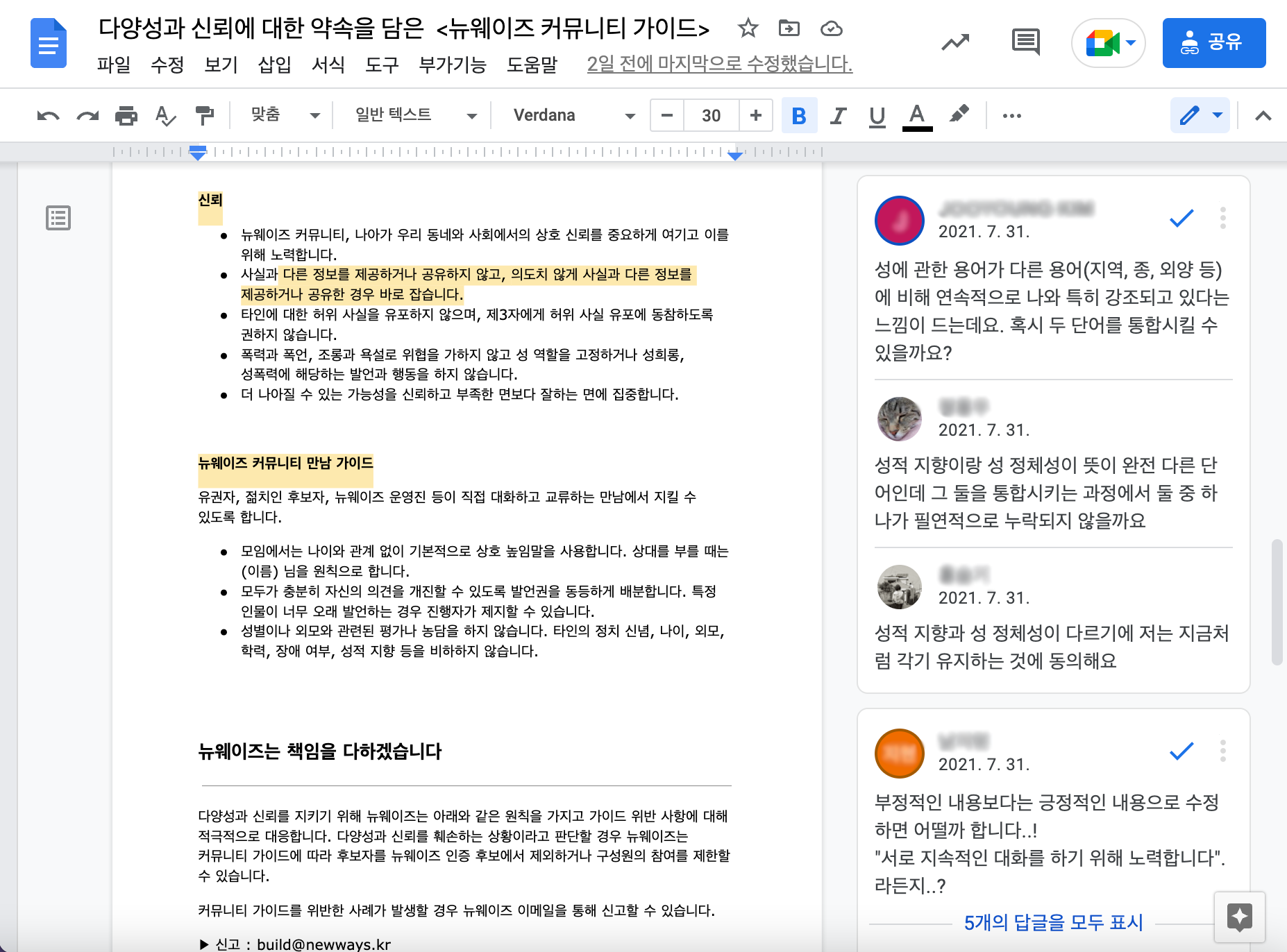Show the document outline
1287x952 pixels.
click(58, 218)
